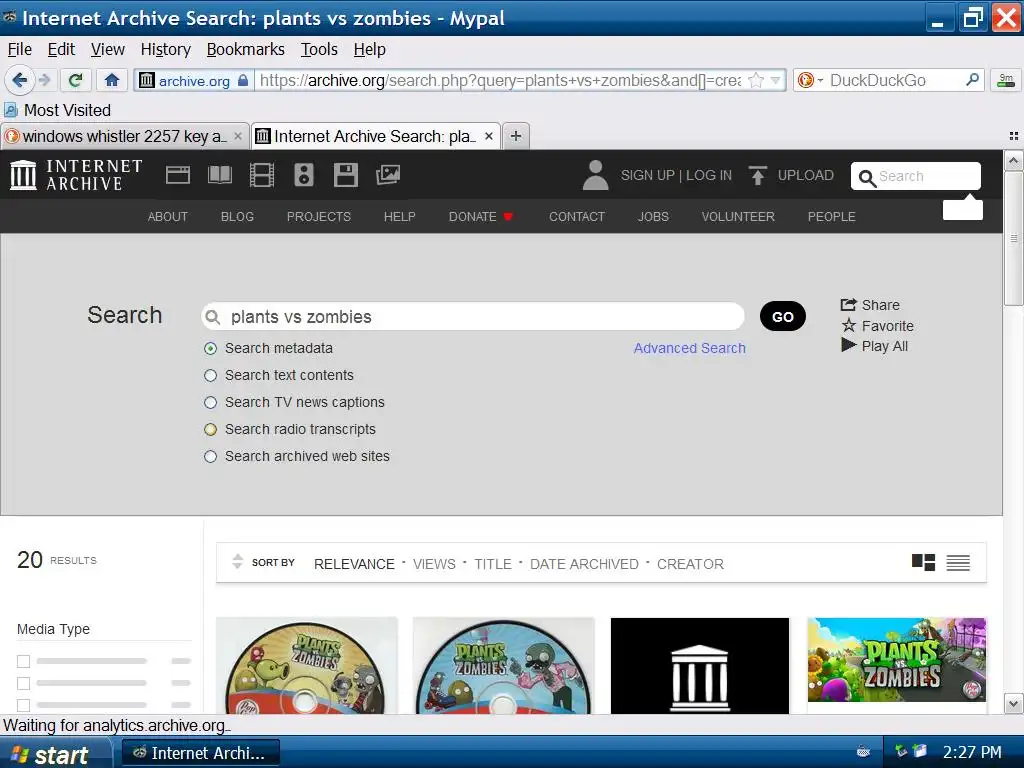Tick the second Media Type checkbox
Screen dimensions: 1024x768
click(24, 684)
